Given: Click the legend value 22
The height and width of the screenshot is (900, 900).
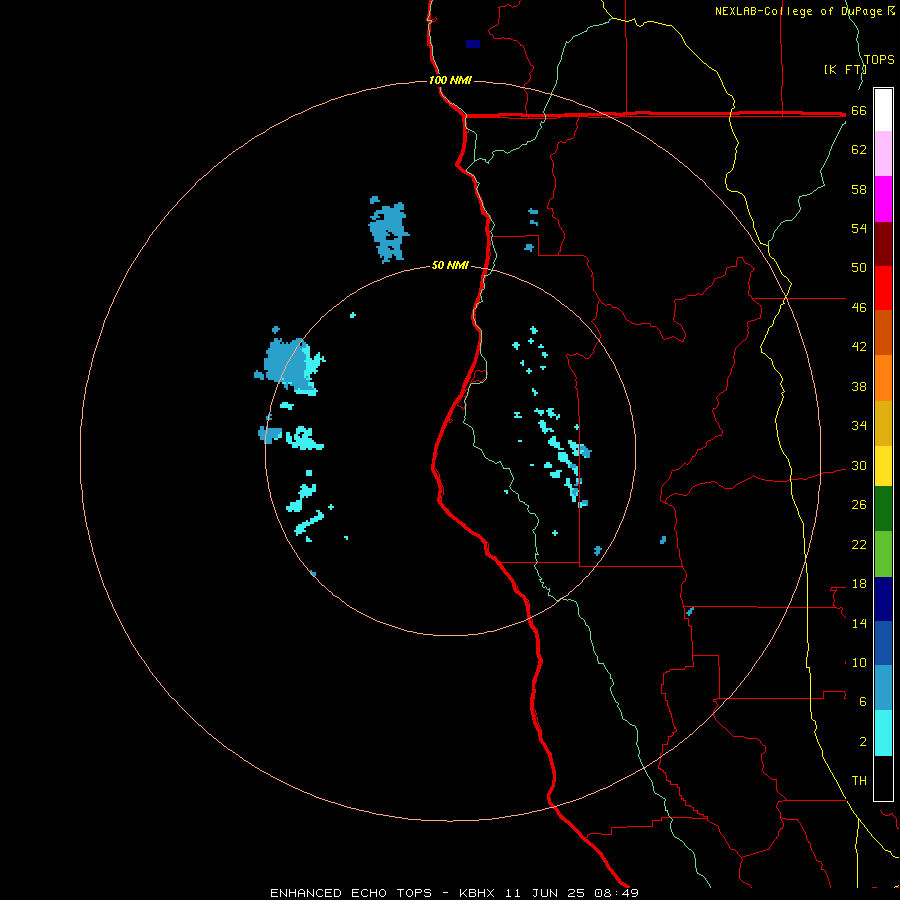Looking at the screenshot, I should point(859,544).
